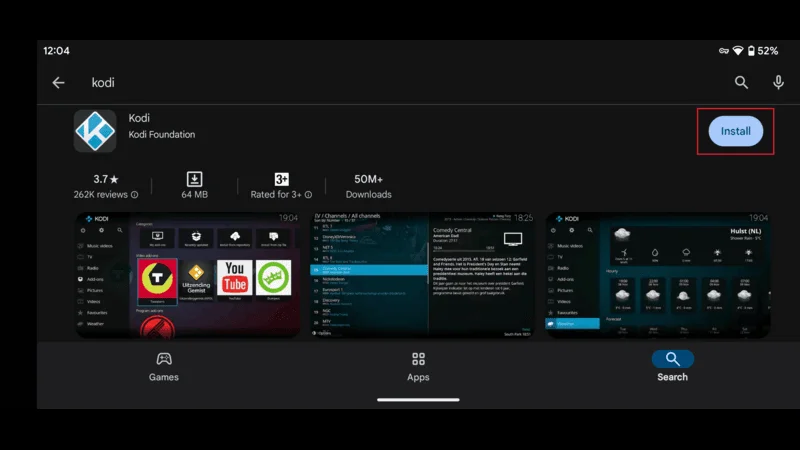
Task: Tap the home gesture bar
Action: pos(418,399)
